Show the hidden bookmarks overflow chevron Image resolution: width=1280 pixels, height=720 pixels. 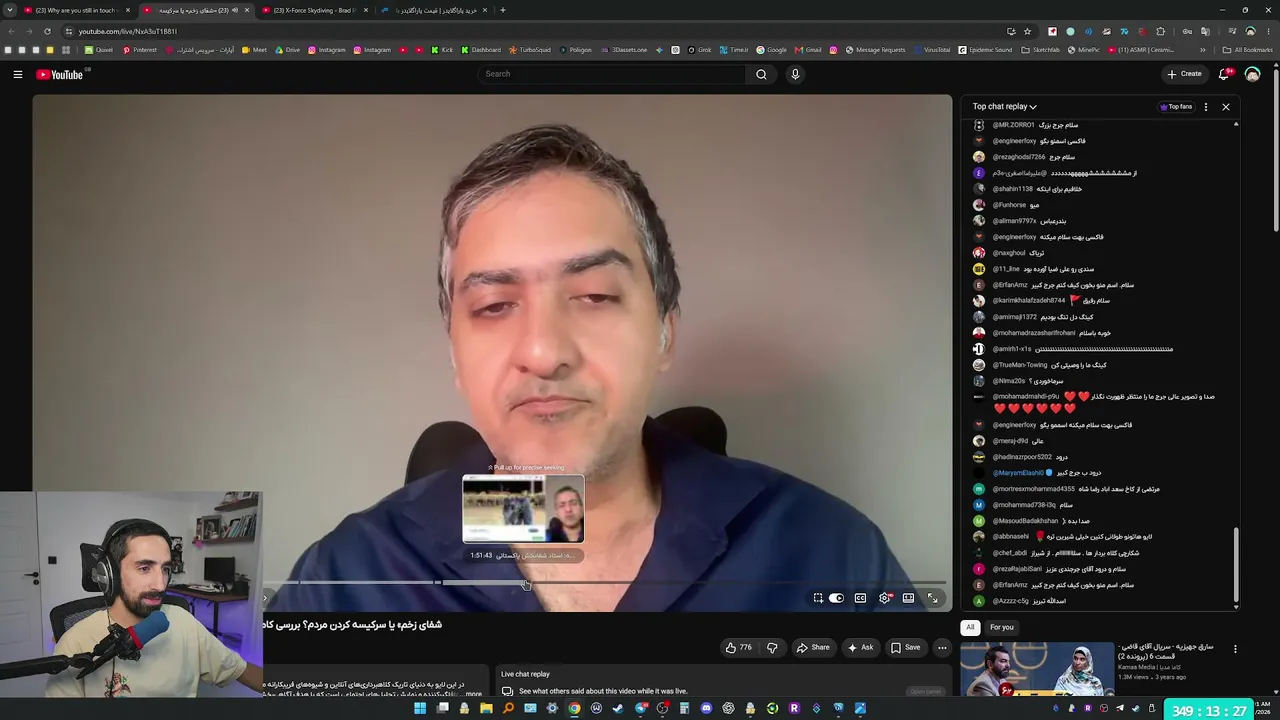tap(1203, 50)
